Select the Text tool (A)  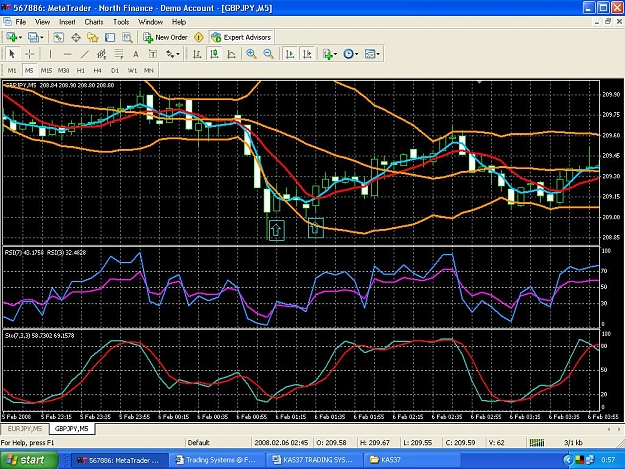pos(136,54)
